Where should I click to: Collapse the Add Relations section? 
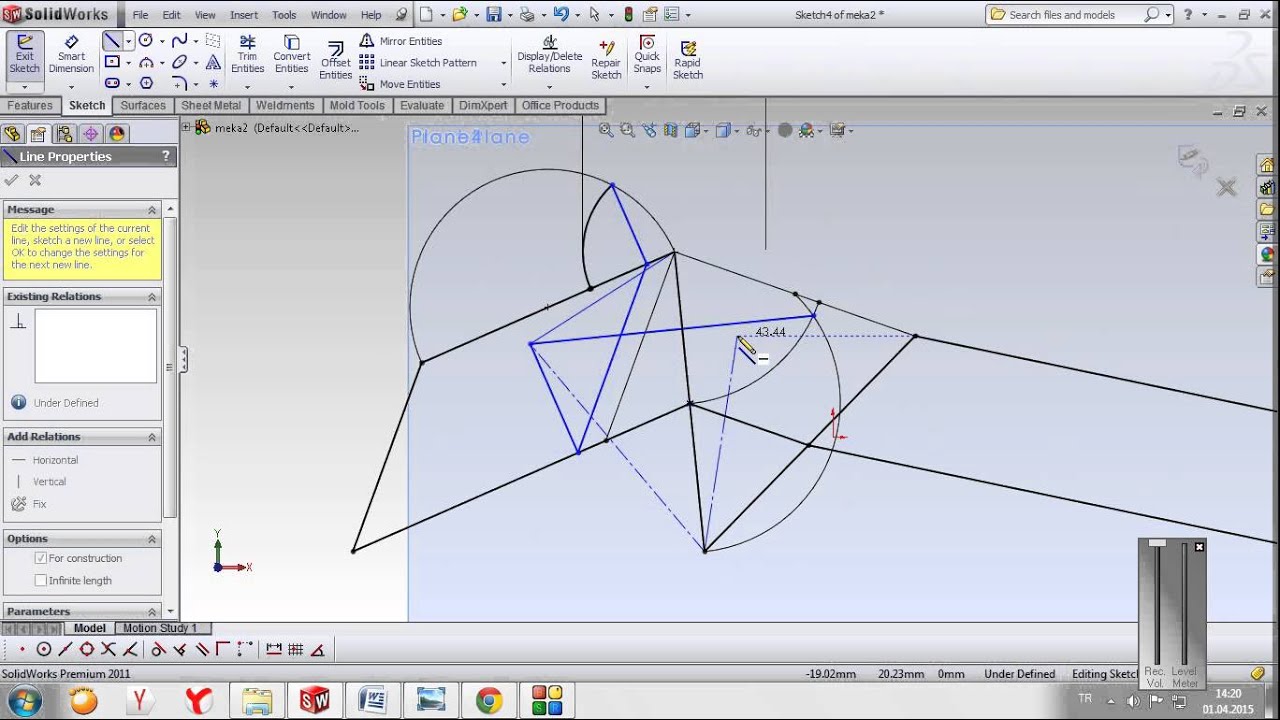pyautogui.click(x=152, y=436)
